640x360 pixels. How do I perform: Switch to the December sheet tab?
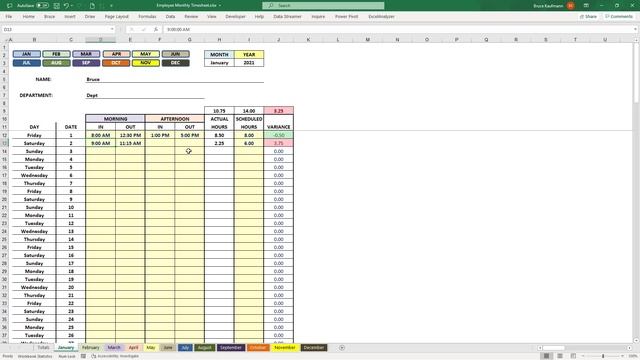314,348
